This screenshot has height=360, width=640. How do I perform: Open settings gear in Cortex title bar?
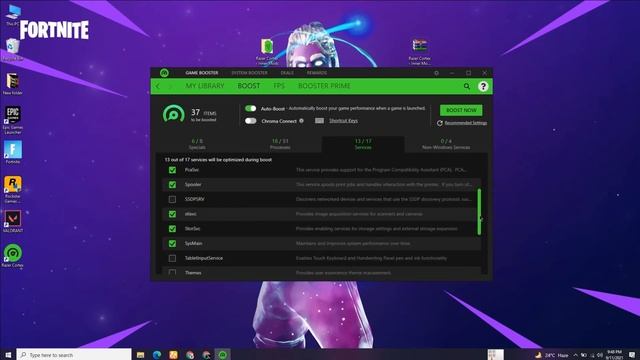[x=436, y=73]
